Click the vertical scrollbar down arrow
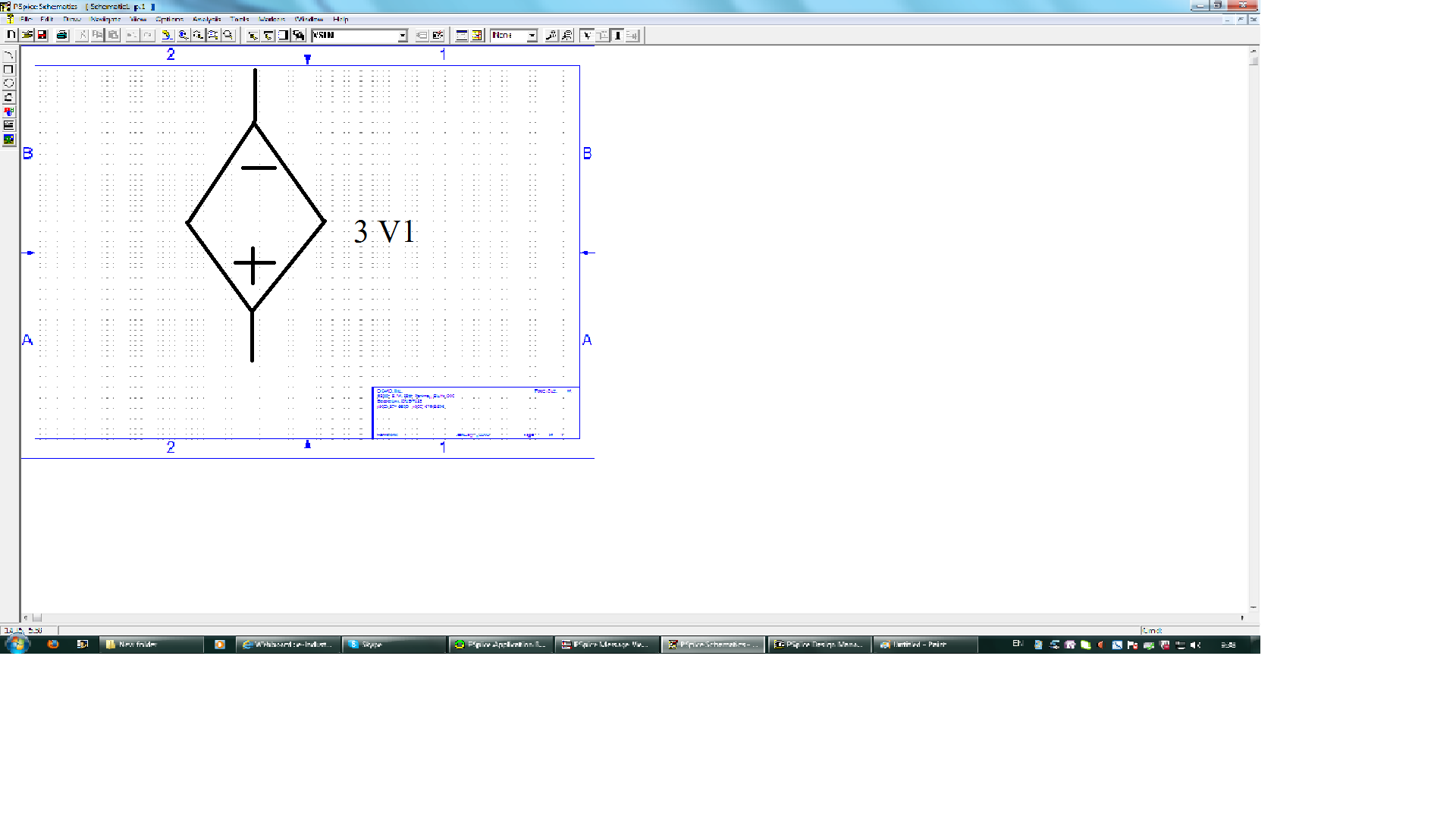 1254,607
